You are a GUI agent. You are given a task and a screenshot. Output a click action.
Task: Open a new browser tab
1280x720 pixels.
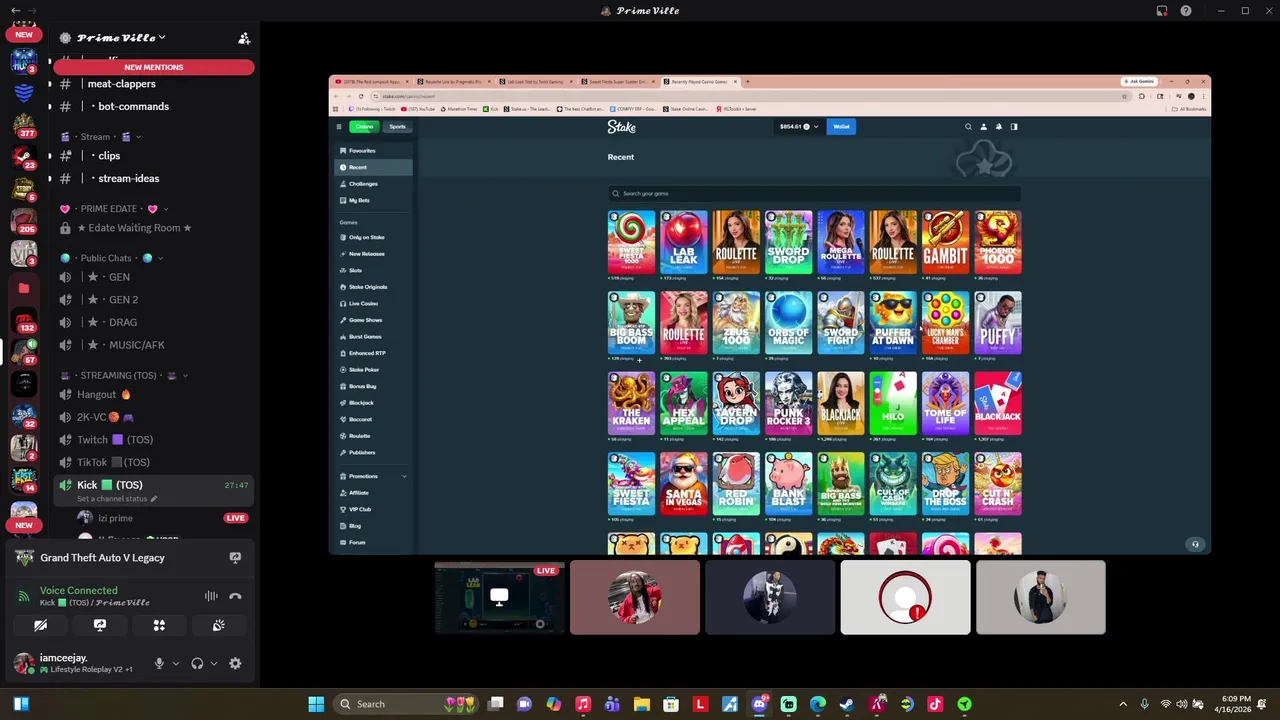tap(748, 82)
